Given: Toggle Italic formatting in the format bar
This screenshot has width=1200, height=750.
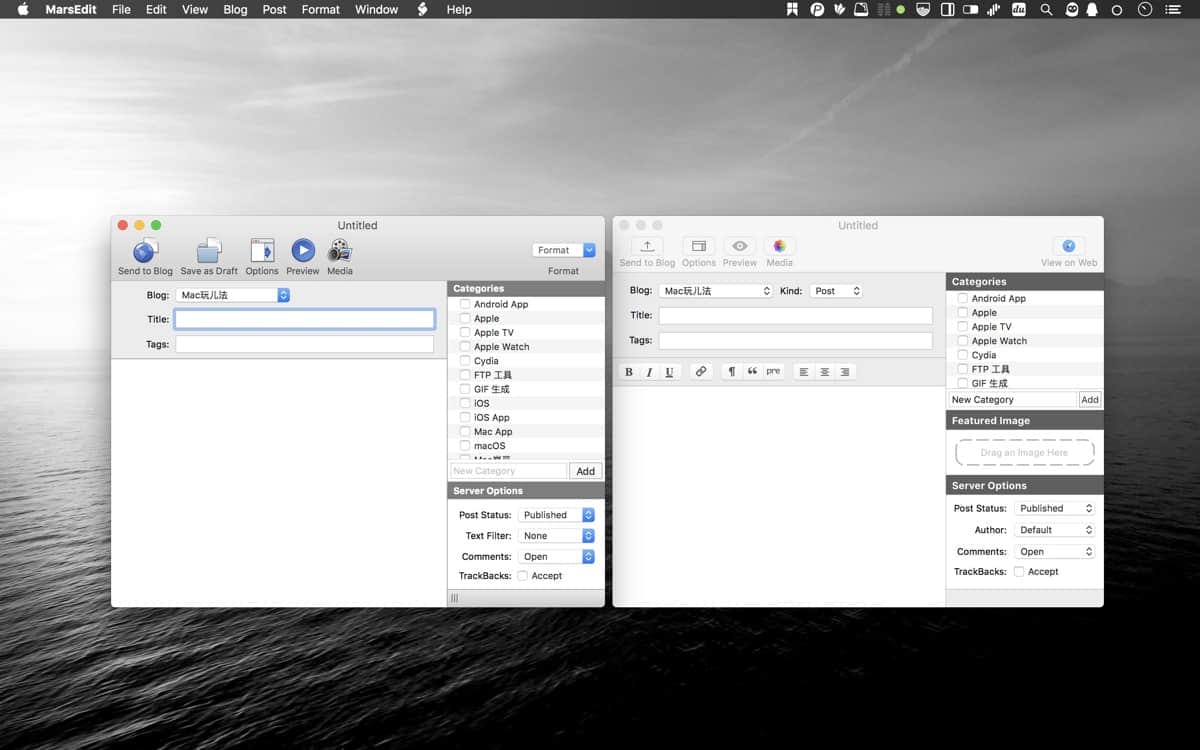Looking at the screenshot, I should pyautogui.click(x=649, y=372).
